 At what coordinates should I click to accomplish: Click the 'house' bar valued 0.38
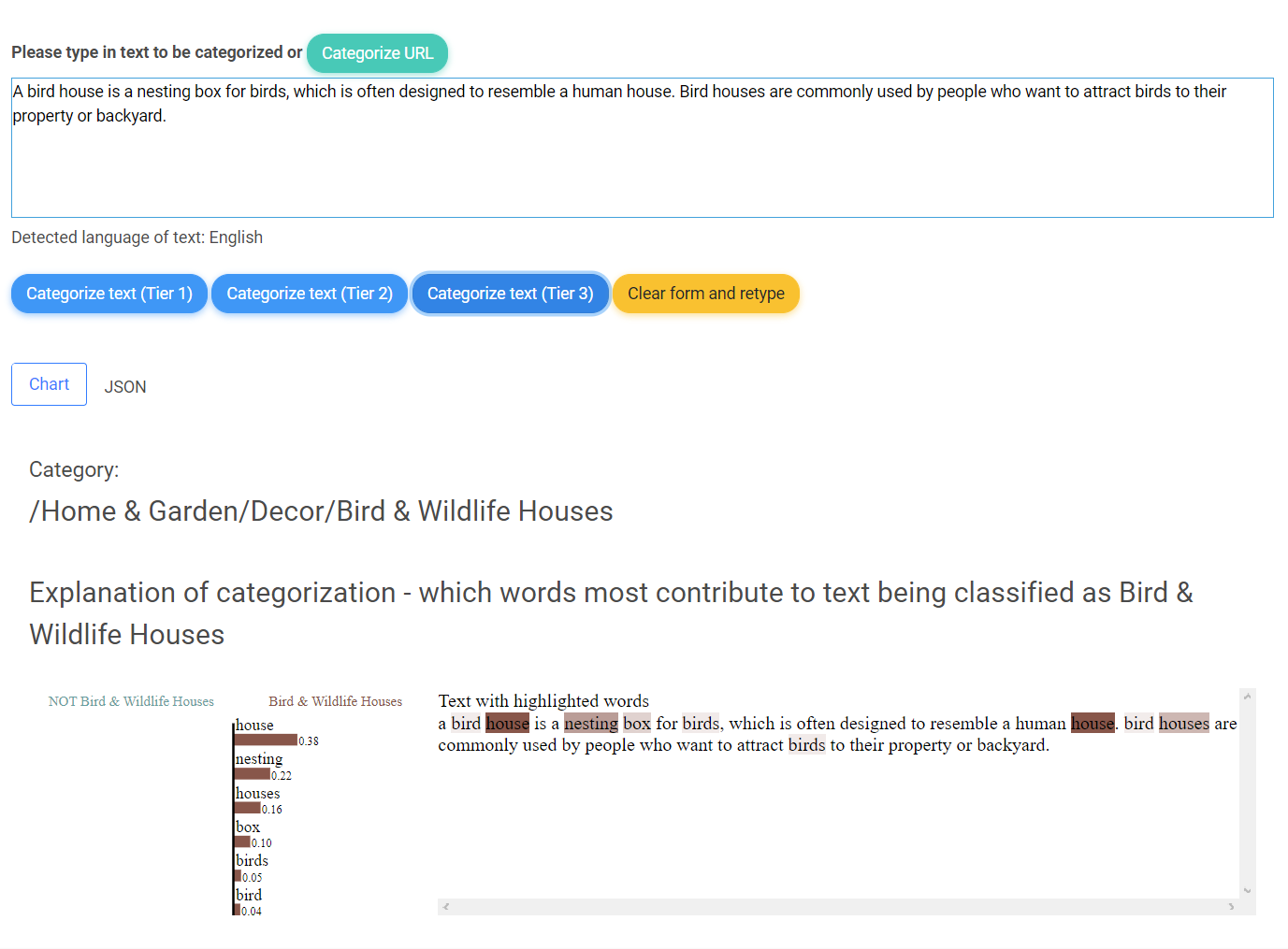[266, 740]
